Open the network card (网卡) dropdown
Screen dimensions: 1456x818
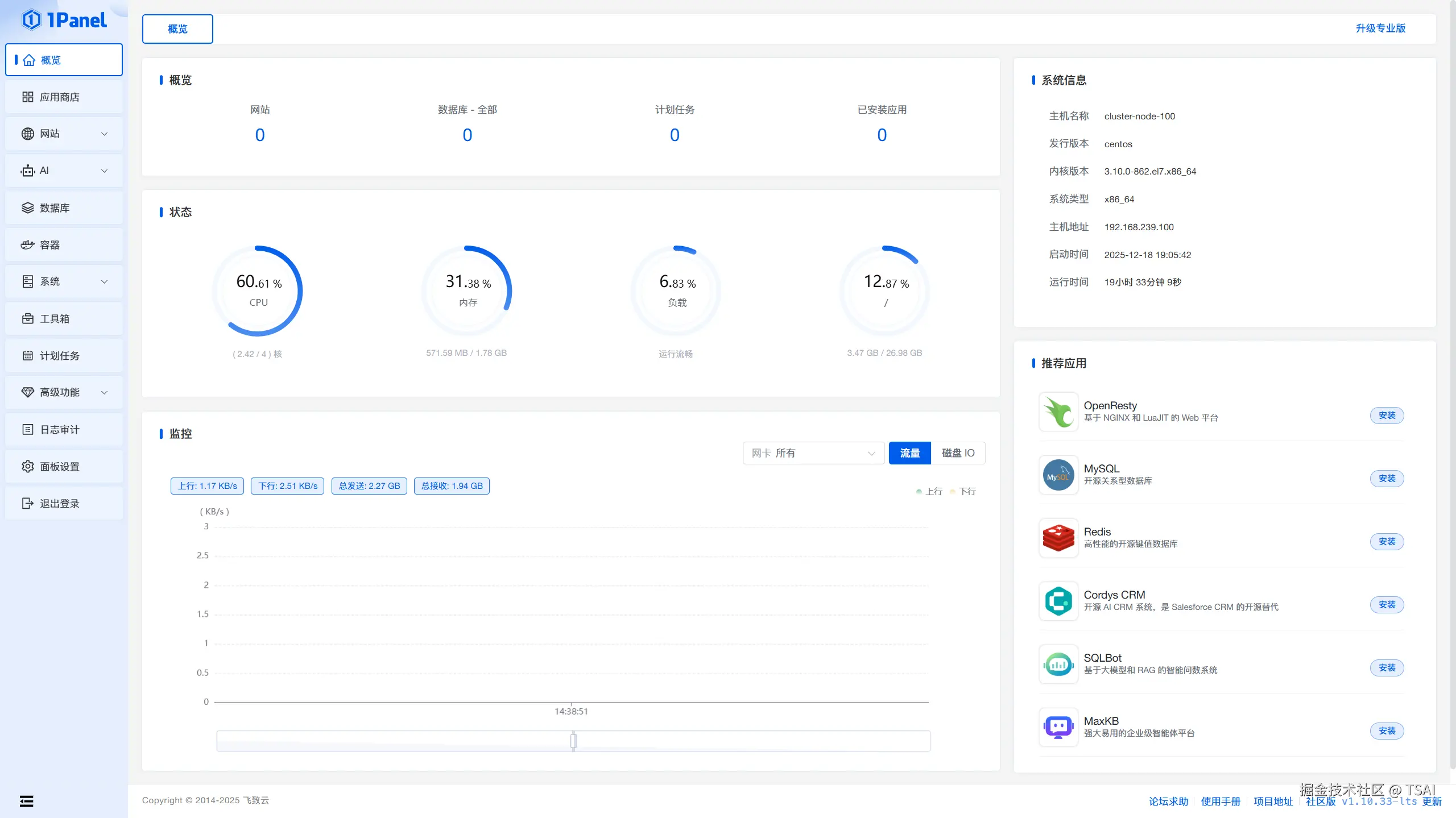coord(813,453)
